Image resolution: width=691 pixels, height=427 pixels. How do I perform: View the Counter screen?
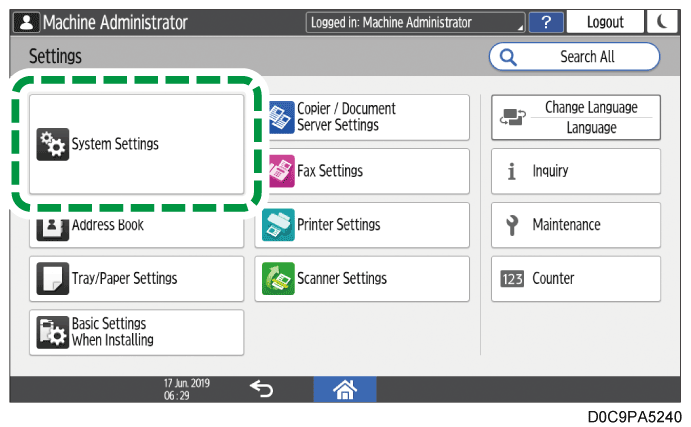575,279
